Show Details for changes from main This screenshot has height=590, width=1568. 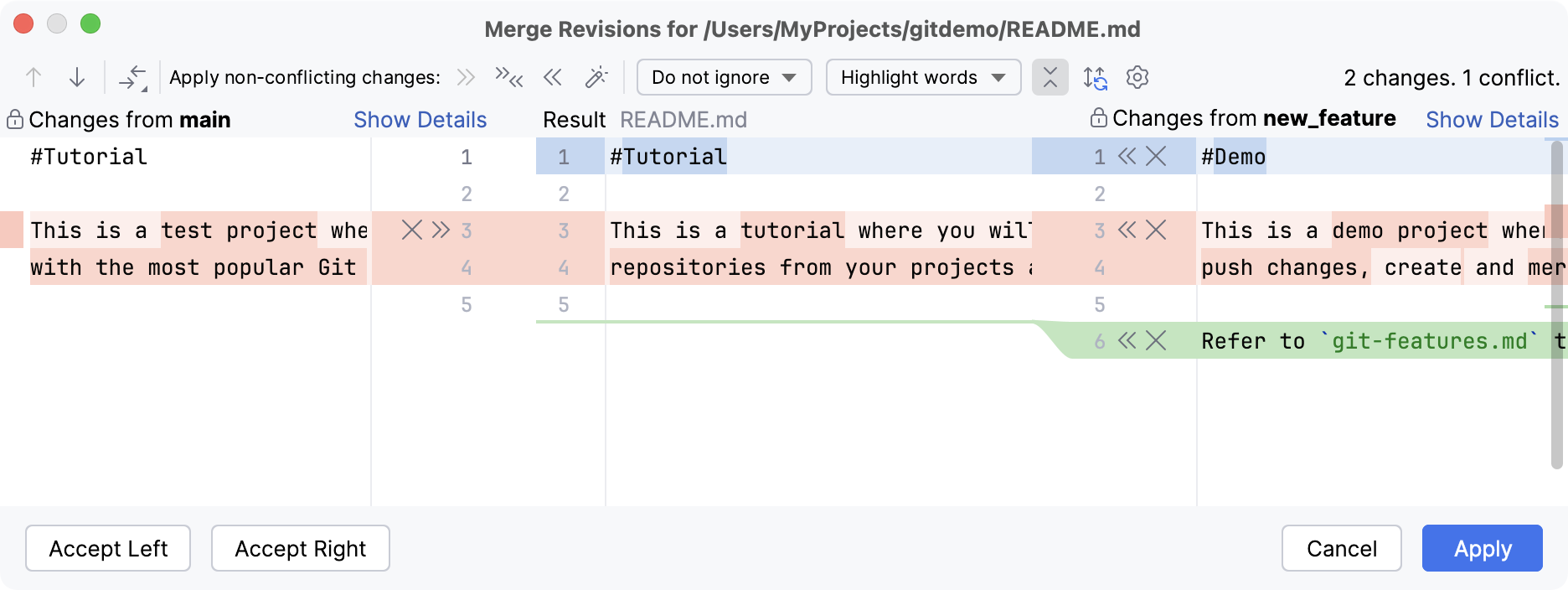pyautogui.click(x=420, y=119)
